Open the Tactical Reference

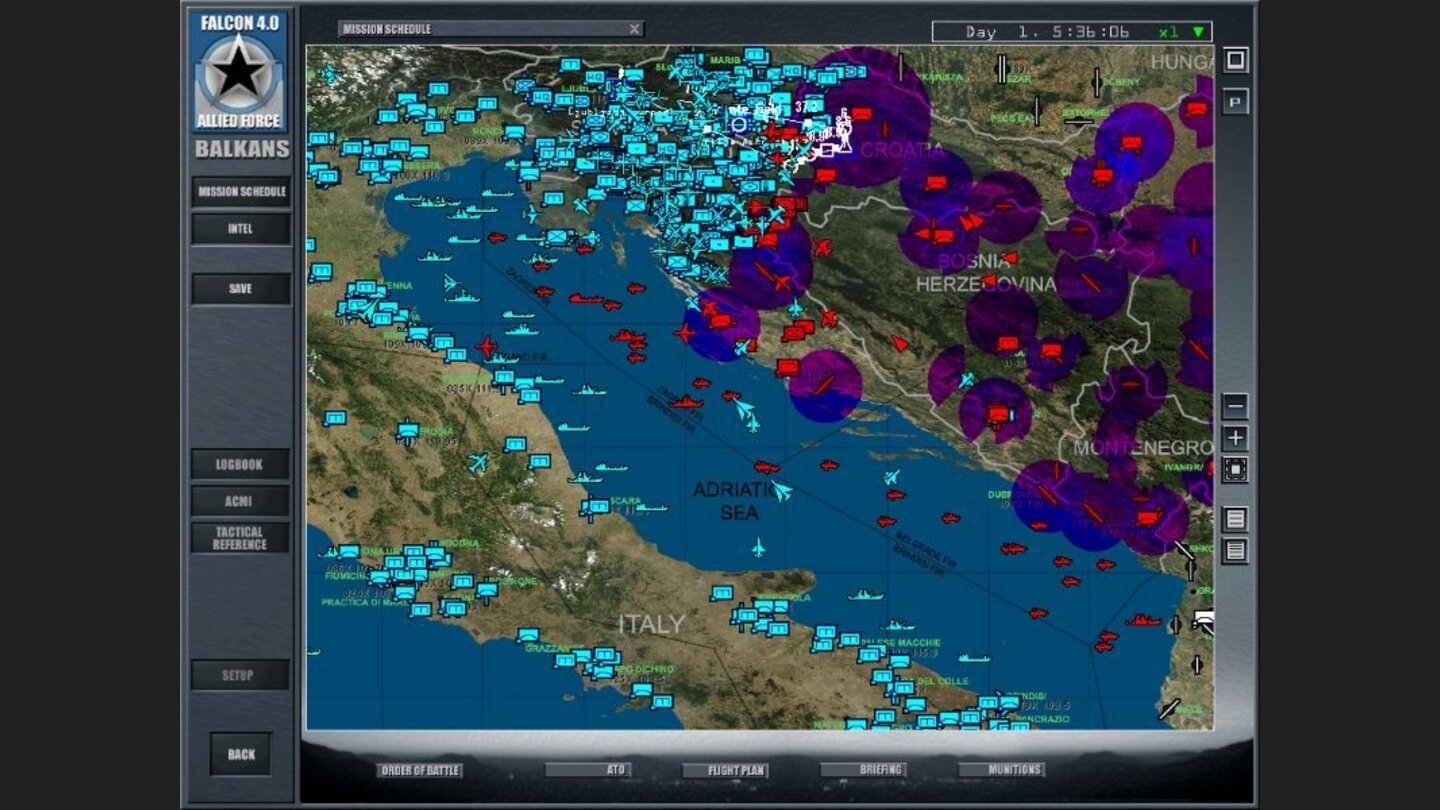[241, 538]
